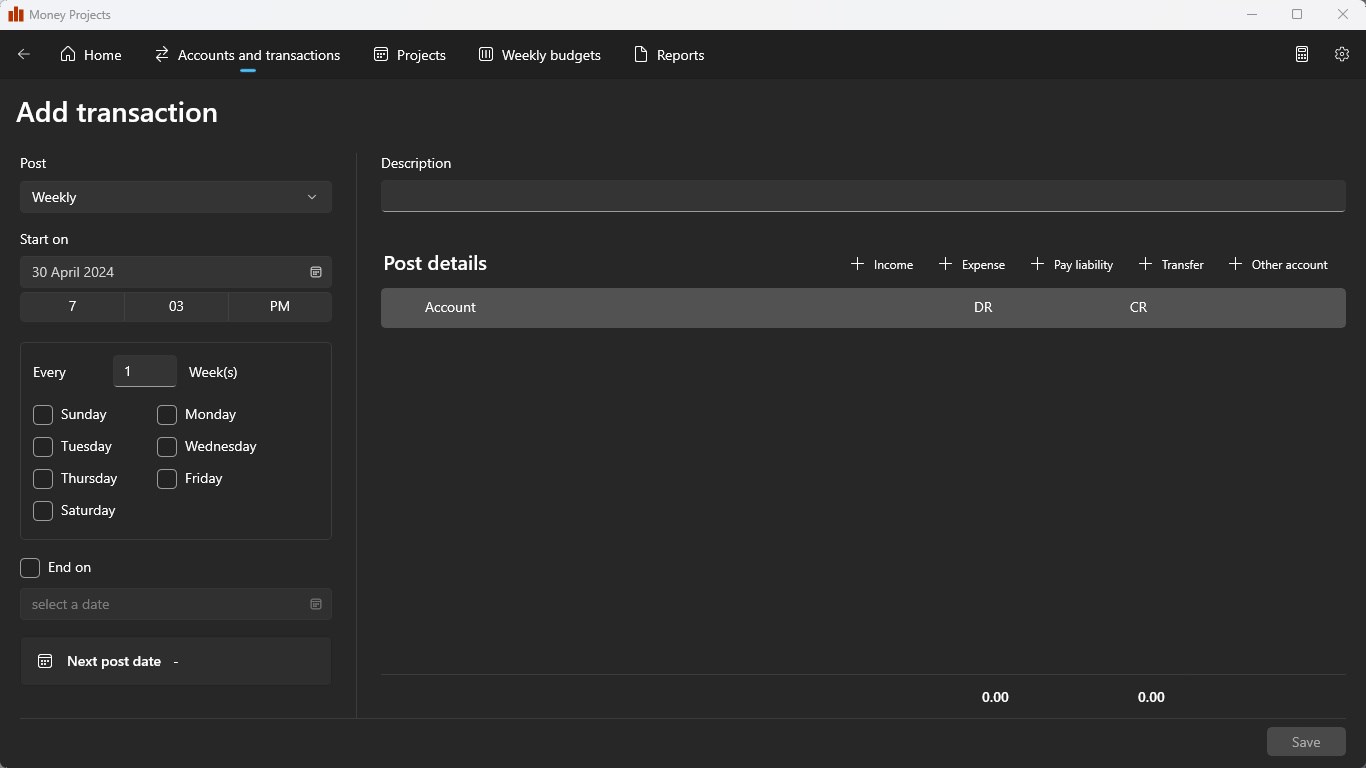Click the End on calendar icon

pyautogui.click(x=316, y=604)
